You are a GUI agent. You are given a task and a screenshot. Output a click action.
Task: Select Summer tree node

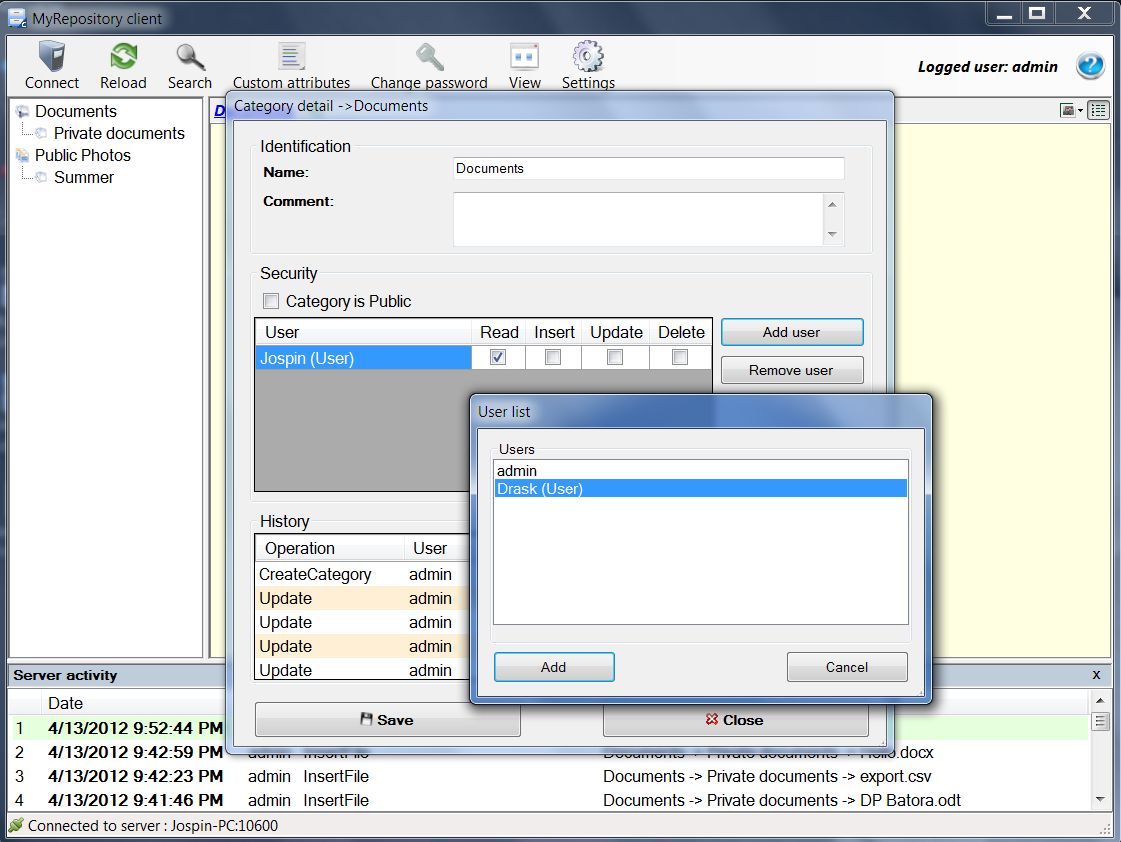(84, 177)
